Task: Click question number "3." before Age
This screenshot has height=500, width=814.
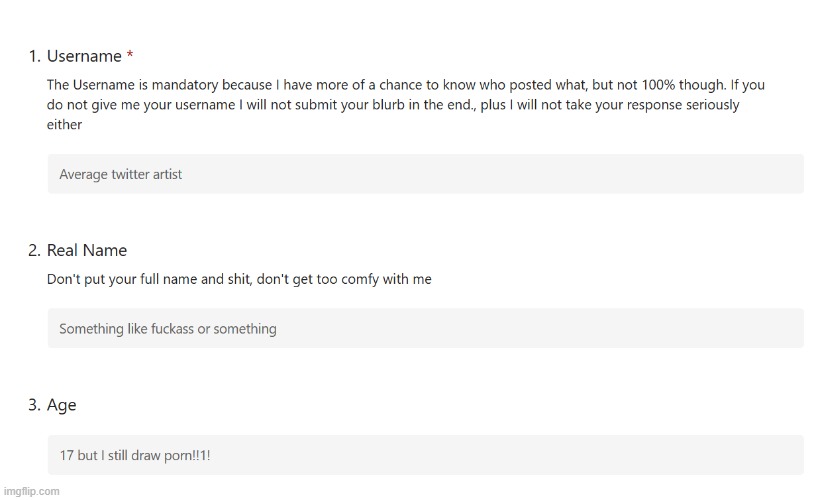Action: (x=34, y=404)
